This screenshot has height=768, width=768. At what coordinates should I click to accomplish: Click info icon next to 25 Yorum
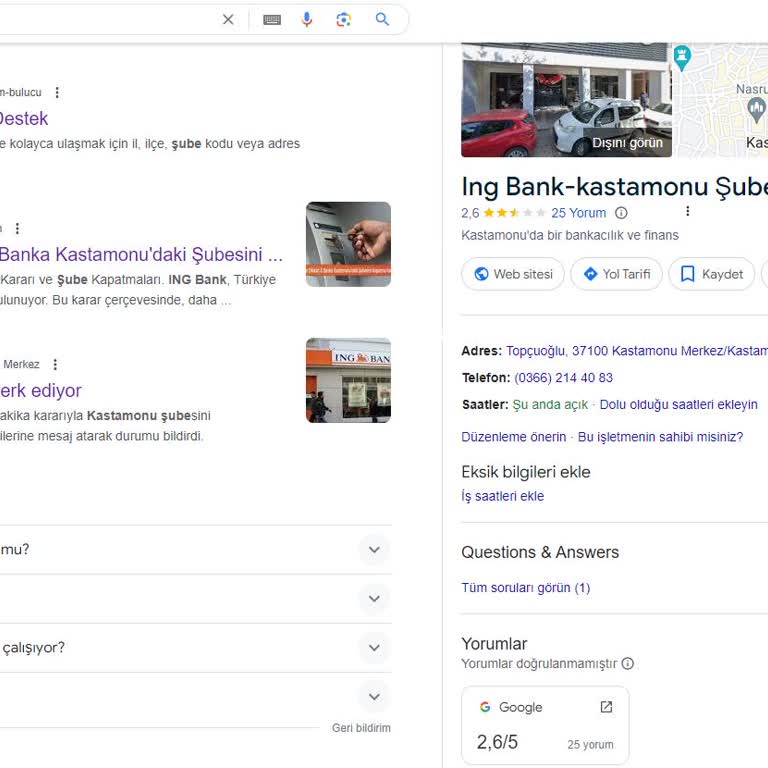[x=621, y=213]
